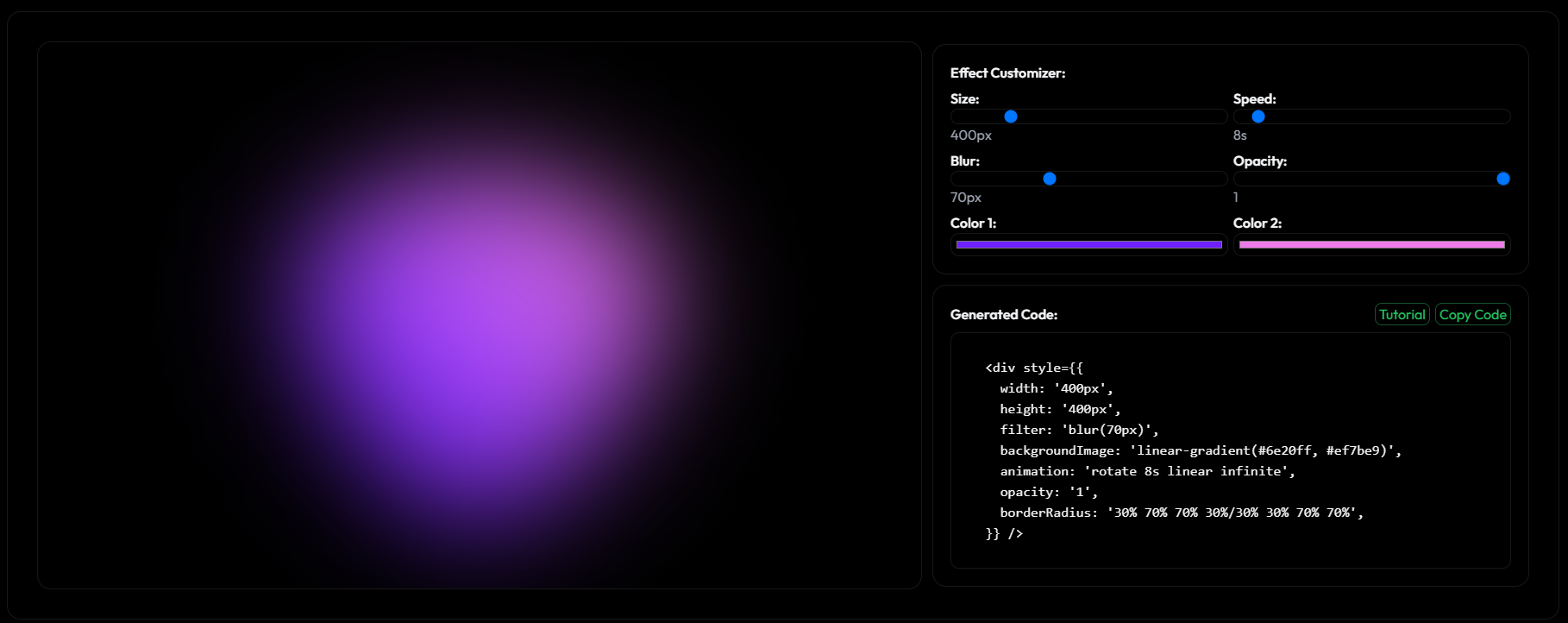Click the borderRadius line in generated code
Viewport: 1568px width, 623px height.
coord(1181,513)
